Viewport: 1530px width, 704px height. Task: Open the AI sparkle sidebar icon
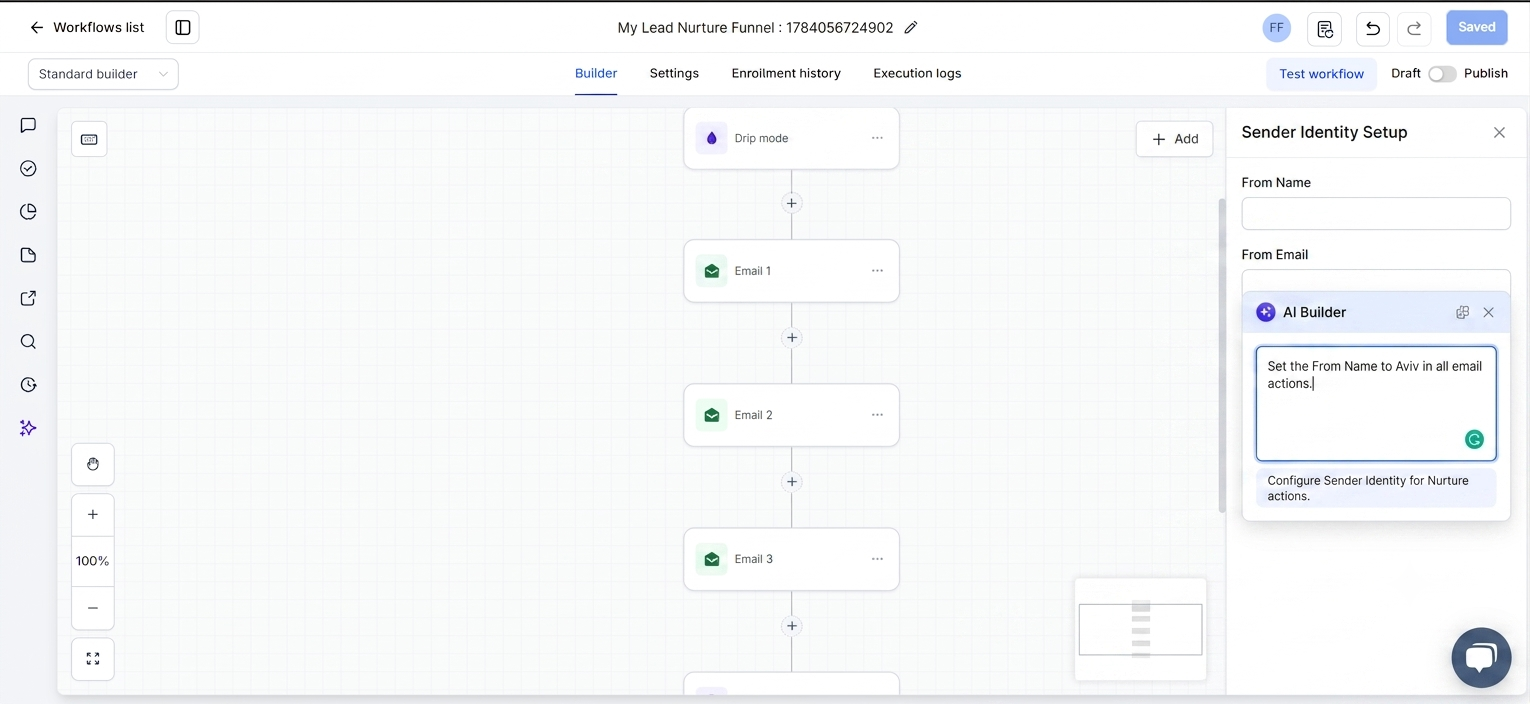(x=28, y=428)
